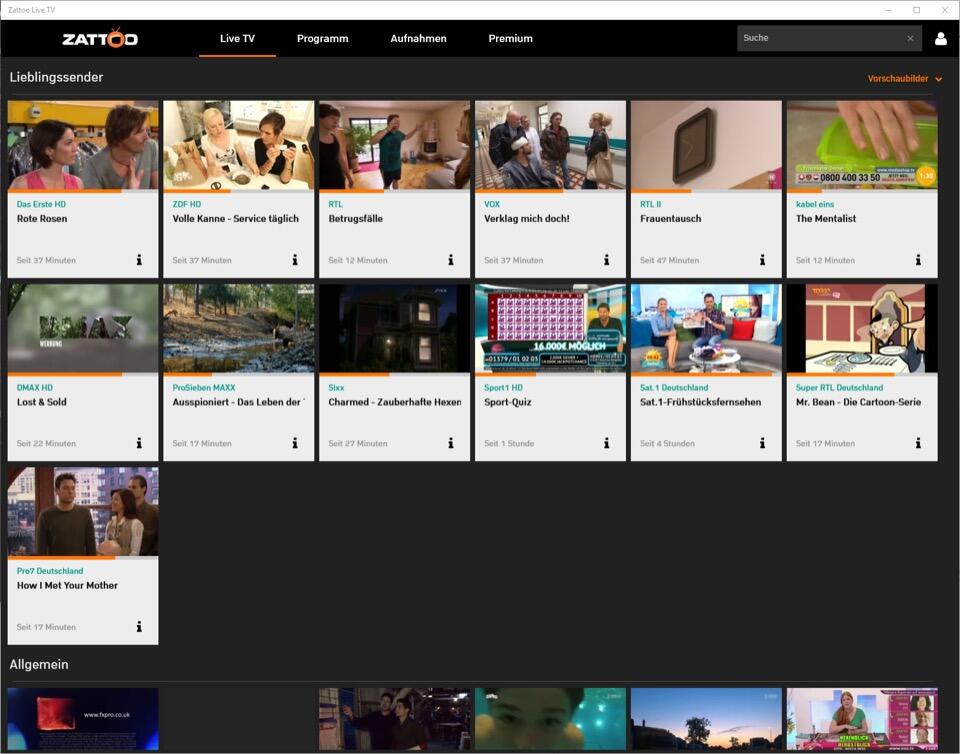The width and height of the screenshot is (960, 754).
Task: Open the Aufnahmen tab
Action: pos(419,39)
